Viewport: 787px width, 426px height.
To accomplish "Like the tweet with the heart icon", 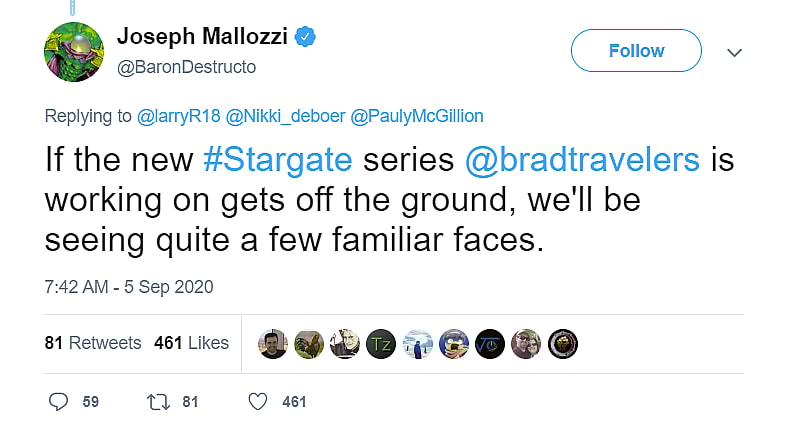I will click(x=258, y=401).
